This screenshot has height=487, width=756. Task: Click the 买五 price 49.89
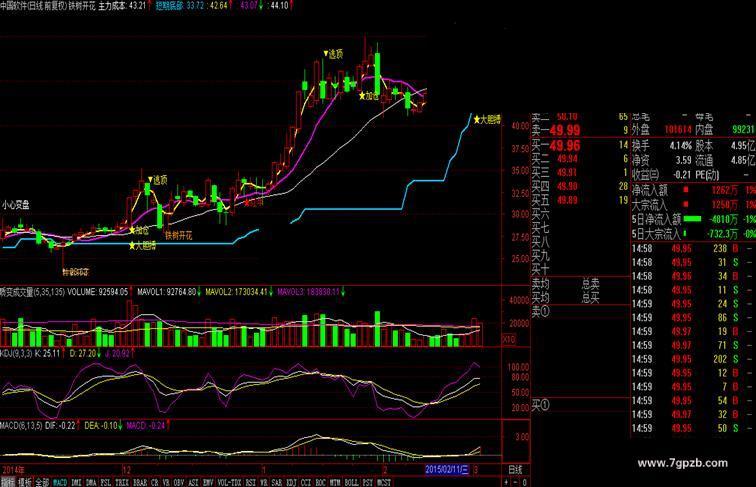click(567, 200)
